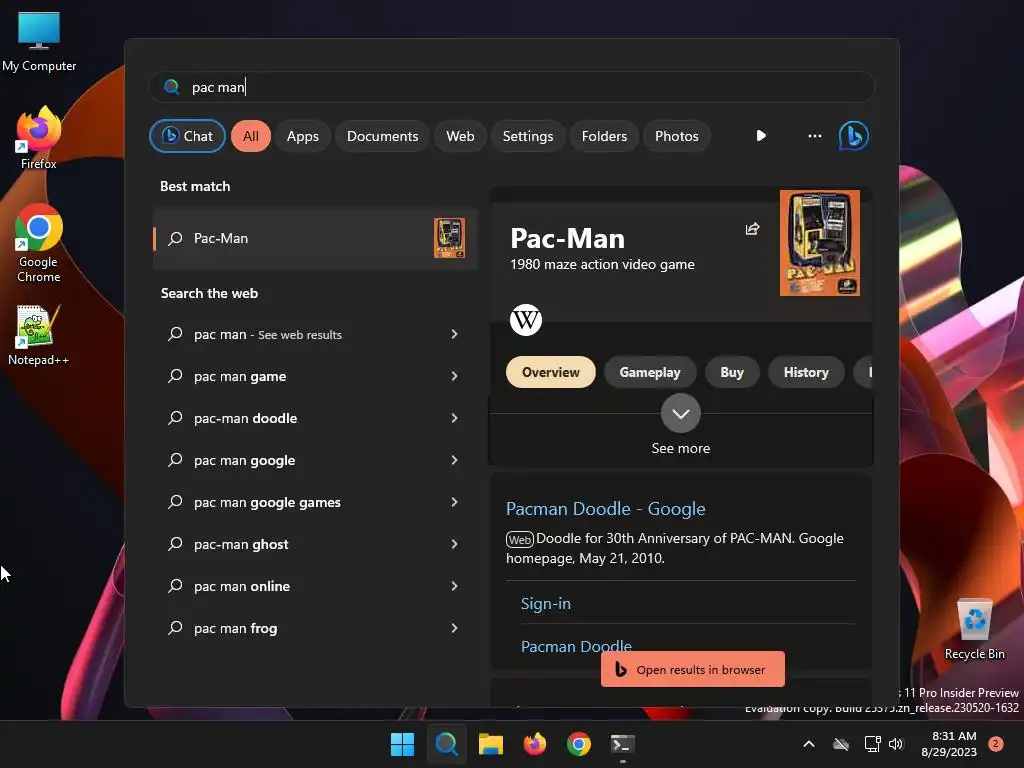The height and width of the screenshot is (768, 1024).
Task: Expand the 'pac man game' suggestion arrow
Action: pyautogui.click(x=454, y=376)
